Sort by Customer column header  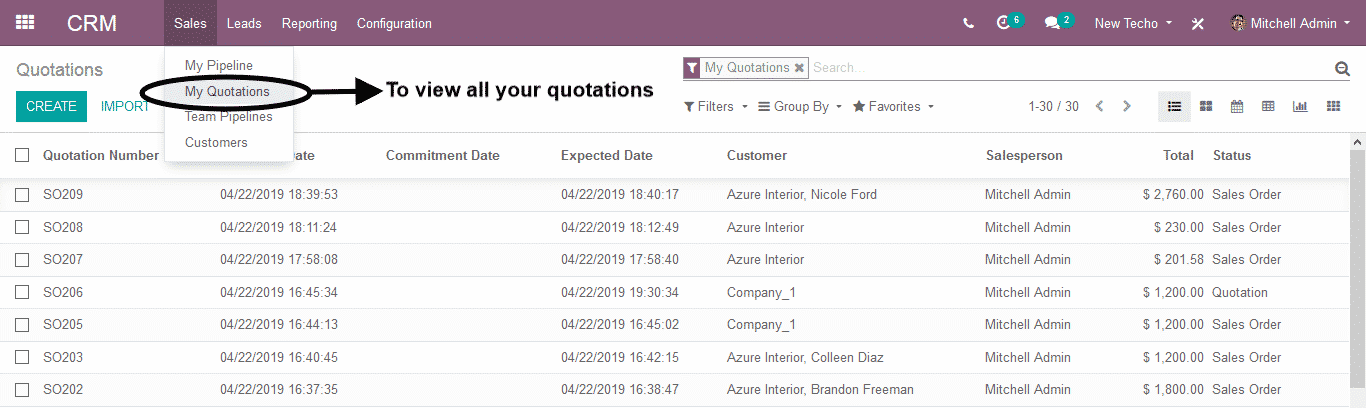click(756, 155)
